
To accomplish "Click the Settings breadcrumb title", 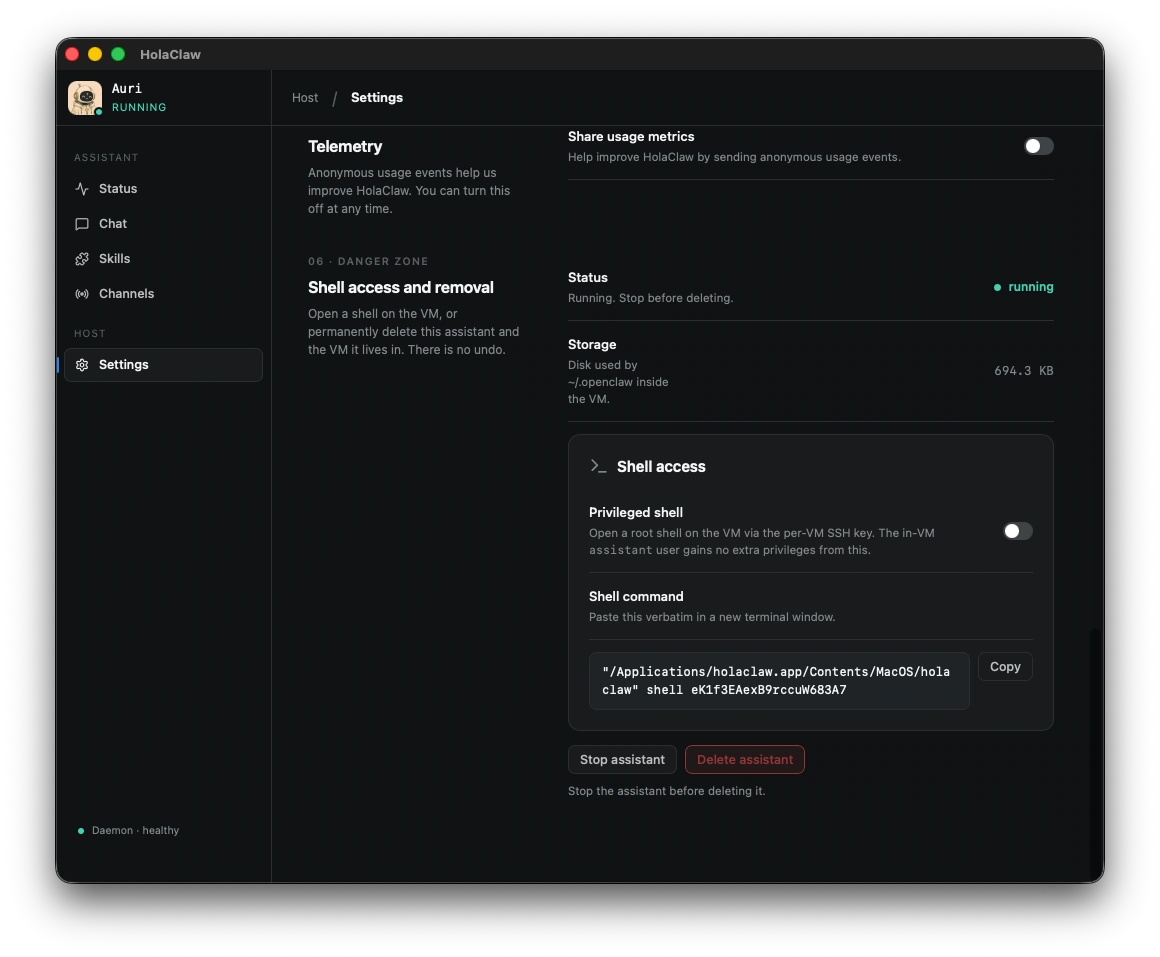I will click(377, 98).
